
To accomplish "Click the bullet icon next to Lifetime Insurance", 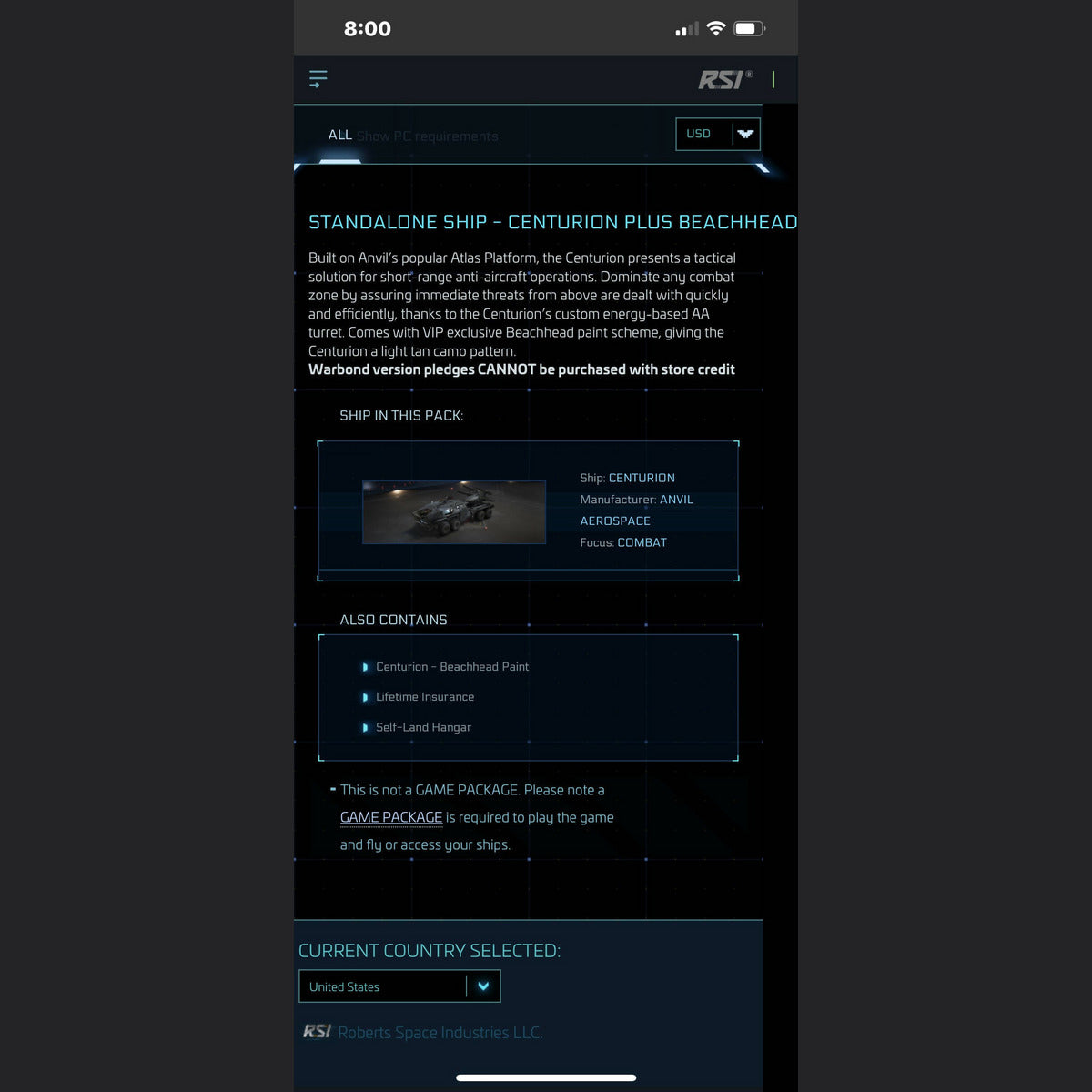I will [365, 697].
